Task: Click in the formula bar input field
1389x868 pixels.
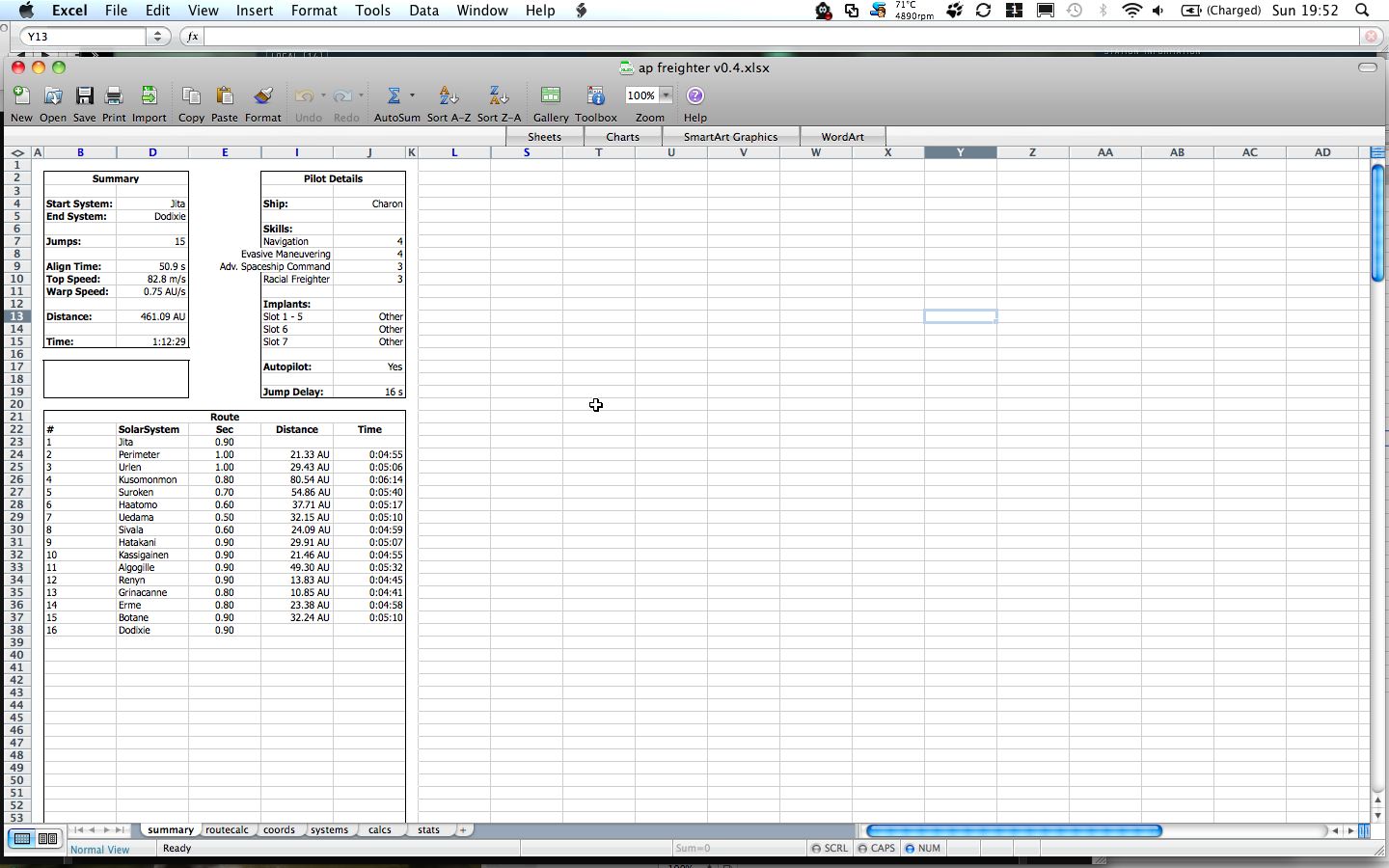Action: click(781, 37)
